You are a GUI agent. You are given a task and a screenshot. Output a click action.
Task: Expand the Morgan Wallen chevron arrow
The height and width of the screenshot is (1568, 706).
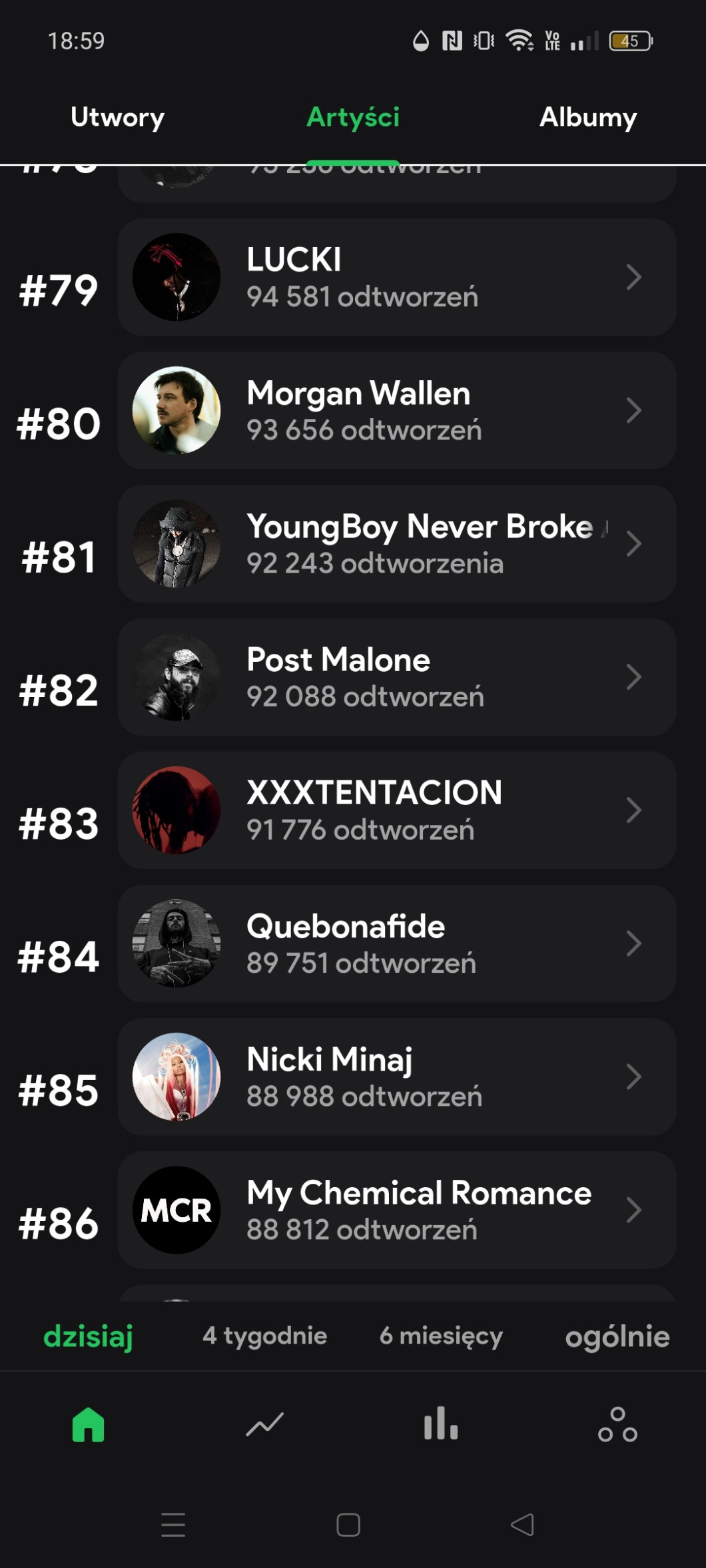[x=633, y=410]
